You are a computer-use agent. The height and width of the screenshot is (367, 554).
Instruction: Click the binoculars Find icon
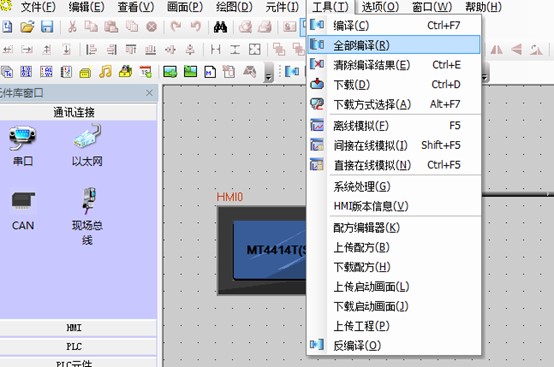tap(220, 27)
